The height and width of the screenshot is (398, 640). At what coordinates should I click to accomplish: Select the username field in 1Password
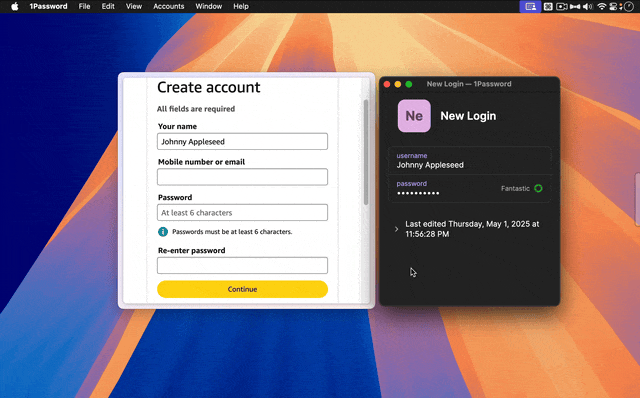(x=469, y=161)
